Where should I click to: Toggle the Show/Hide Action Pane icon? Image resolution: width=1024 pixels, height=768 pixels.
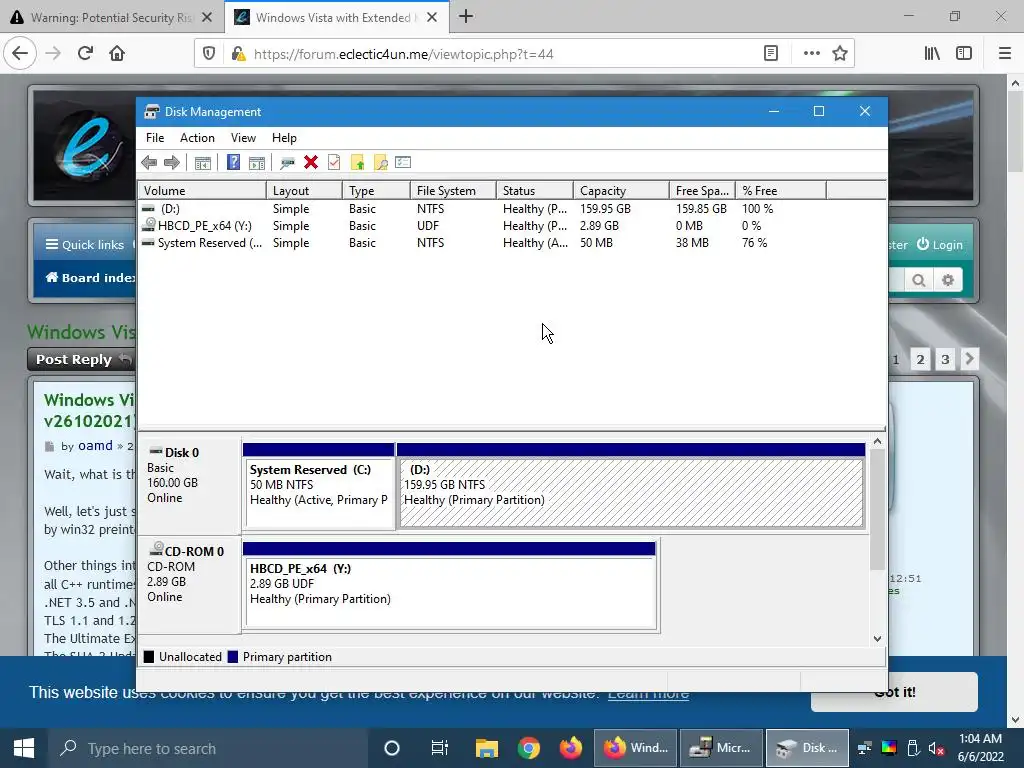(x=257, y=163)
